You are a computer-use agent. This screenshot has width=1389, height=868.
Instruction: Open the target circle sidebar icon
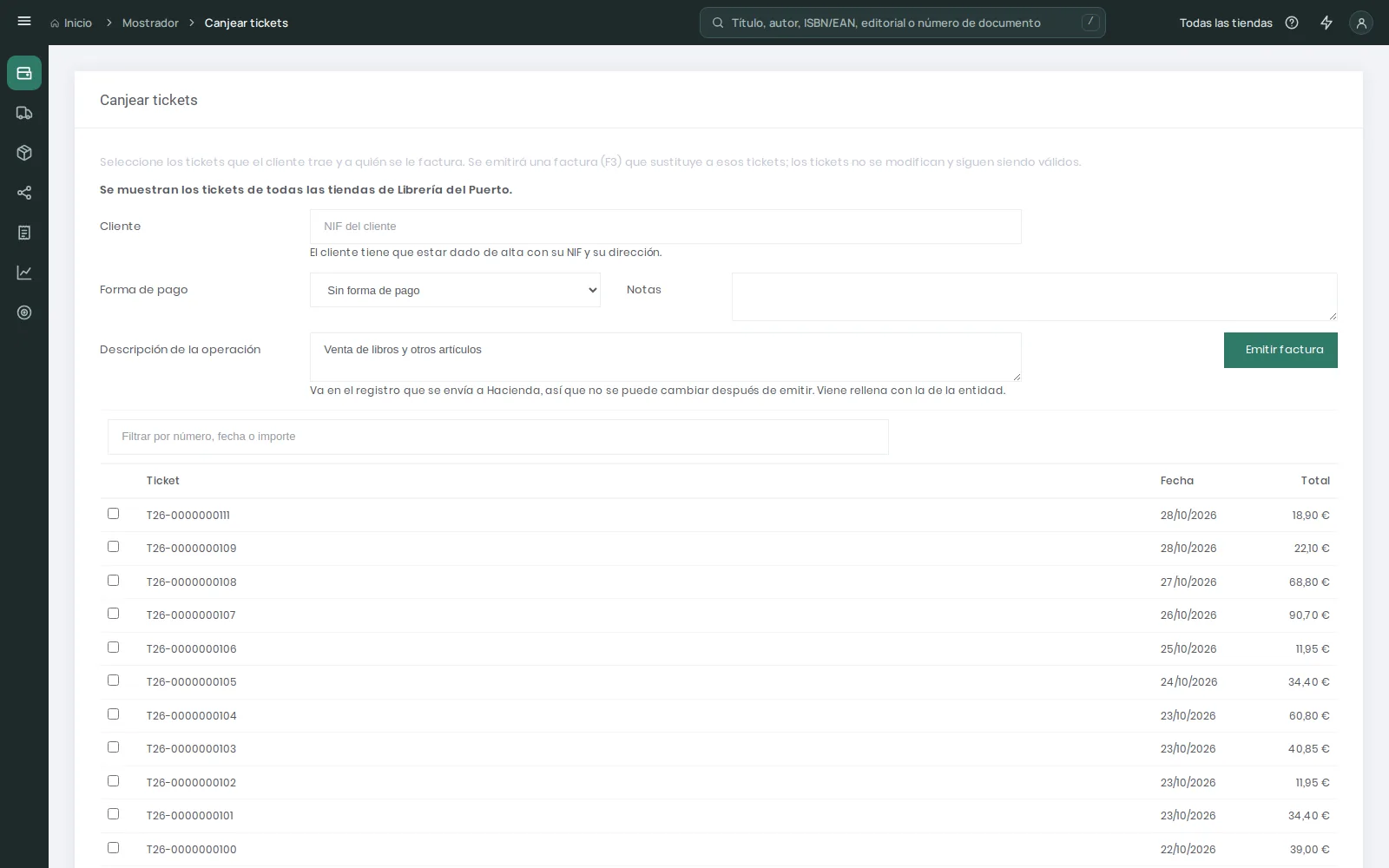(x=24, y=312)
